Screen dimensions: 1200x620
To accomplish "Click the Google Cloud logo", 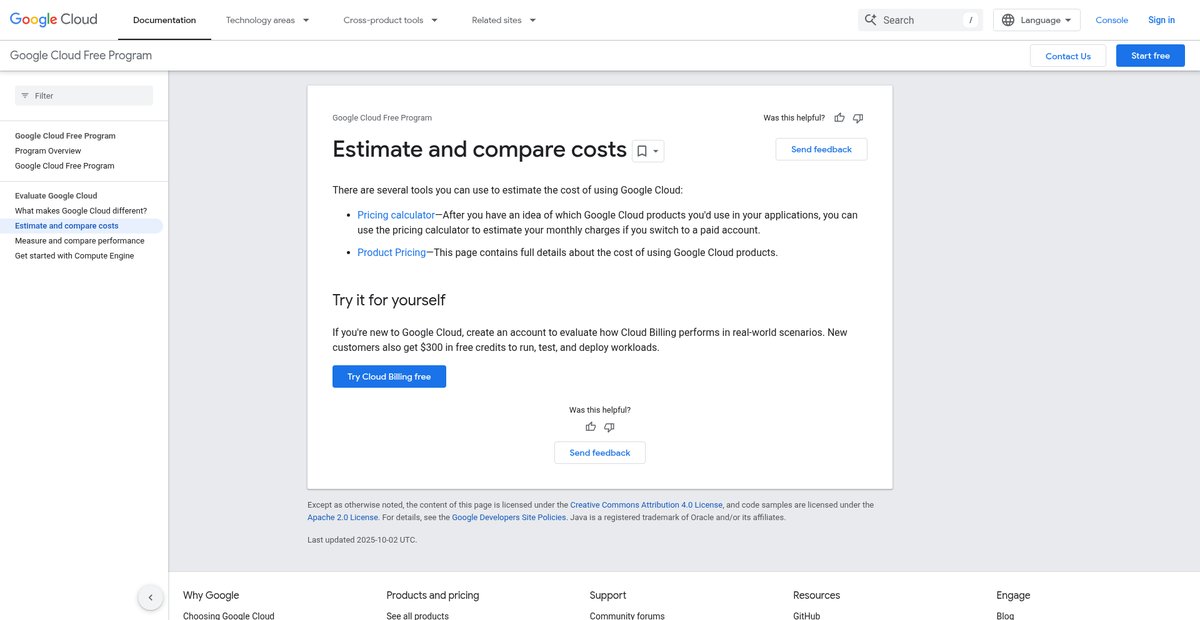I will [54, 19].
